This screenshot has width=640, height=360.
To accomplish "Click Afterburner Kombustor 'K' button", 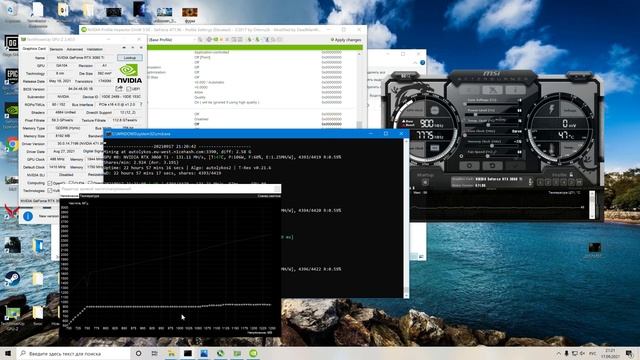I will tap(469, 90).
